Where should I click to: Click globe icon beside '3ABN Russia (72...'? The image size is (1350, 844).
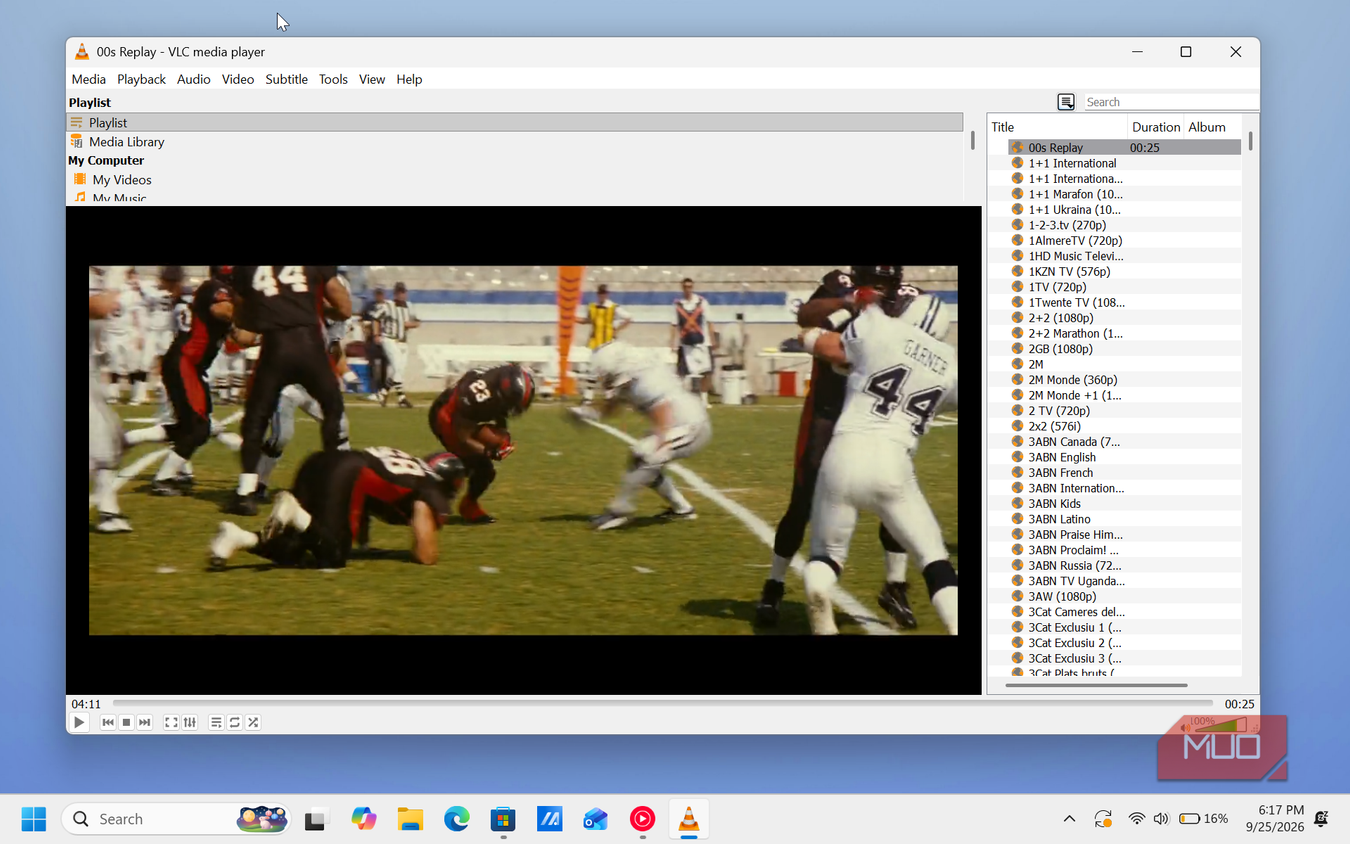1017,566
